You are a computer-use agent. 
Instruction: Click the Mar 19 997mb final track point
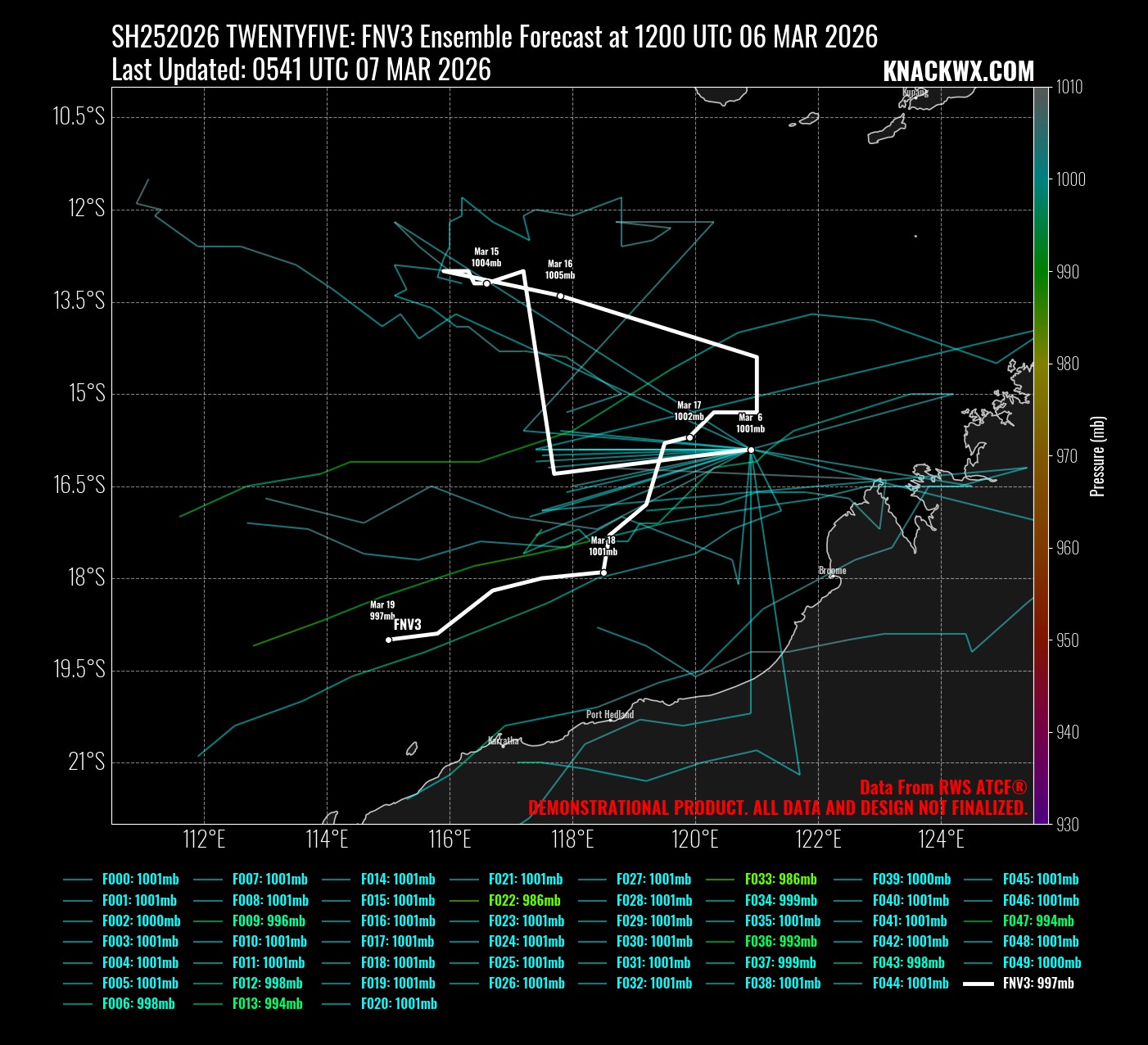[x=388, y=640]
